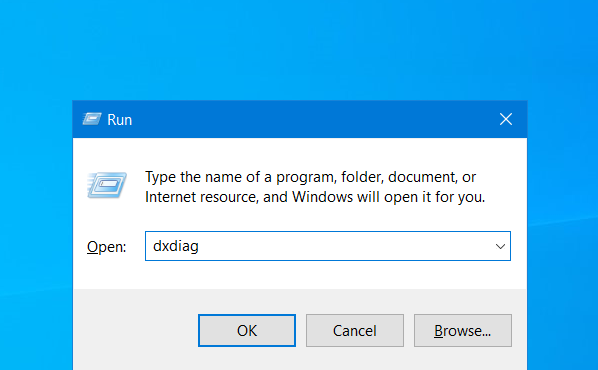Click the large Run program icon beside the description
The height and width of the screenshot is (370, 598).
(x=107, y=185)
